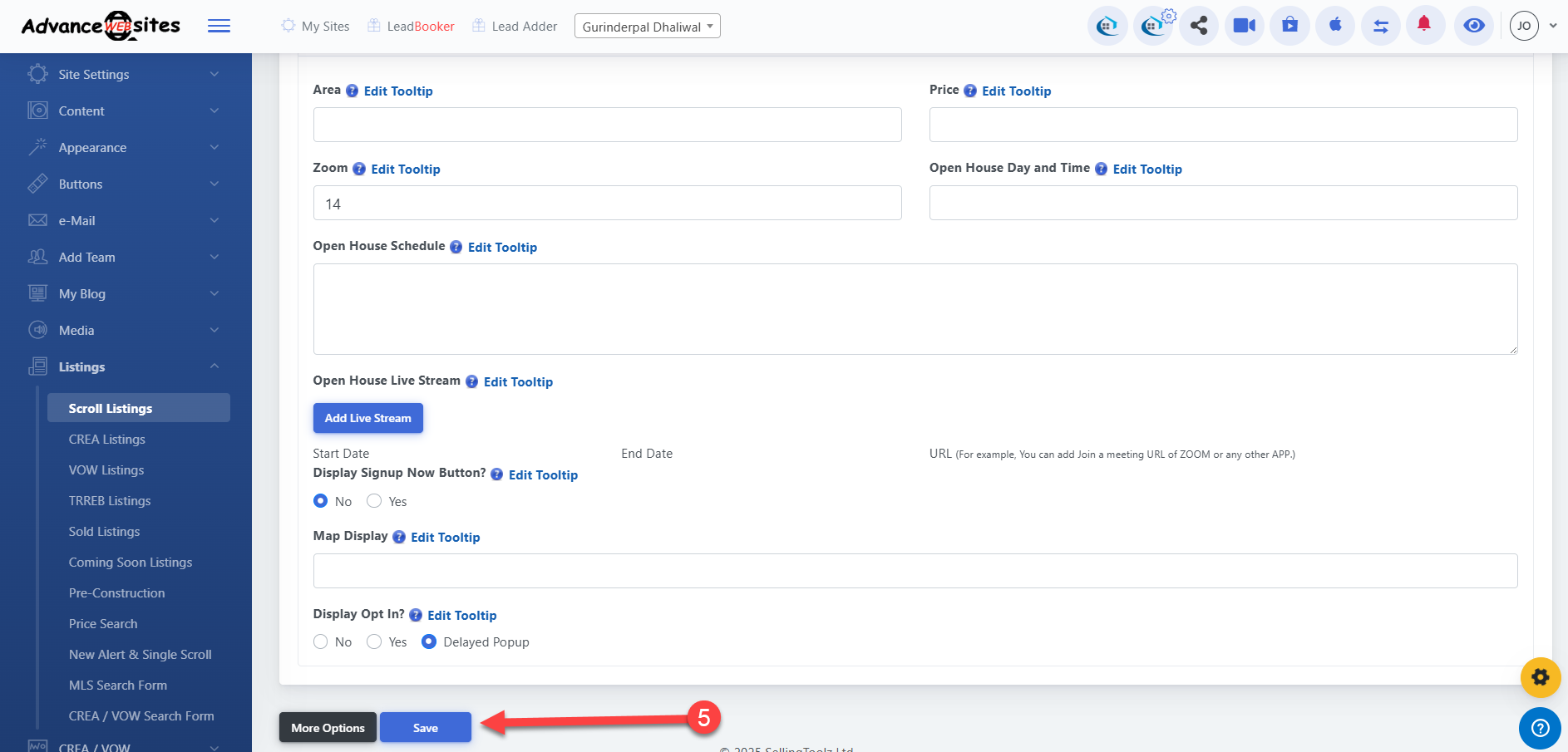The image size is (1568, 752).
Task: Select the Delayed Popup radio option
Action: [429, 641]
